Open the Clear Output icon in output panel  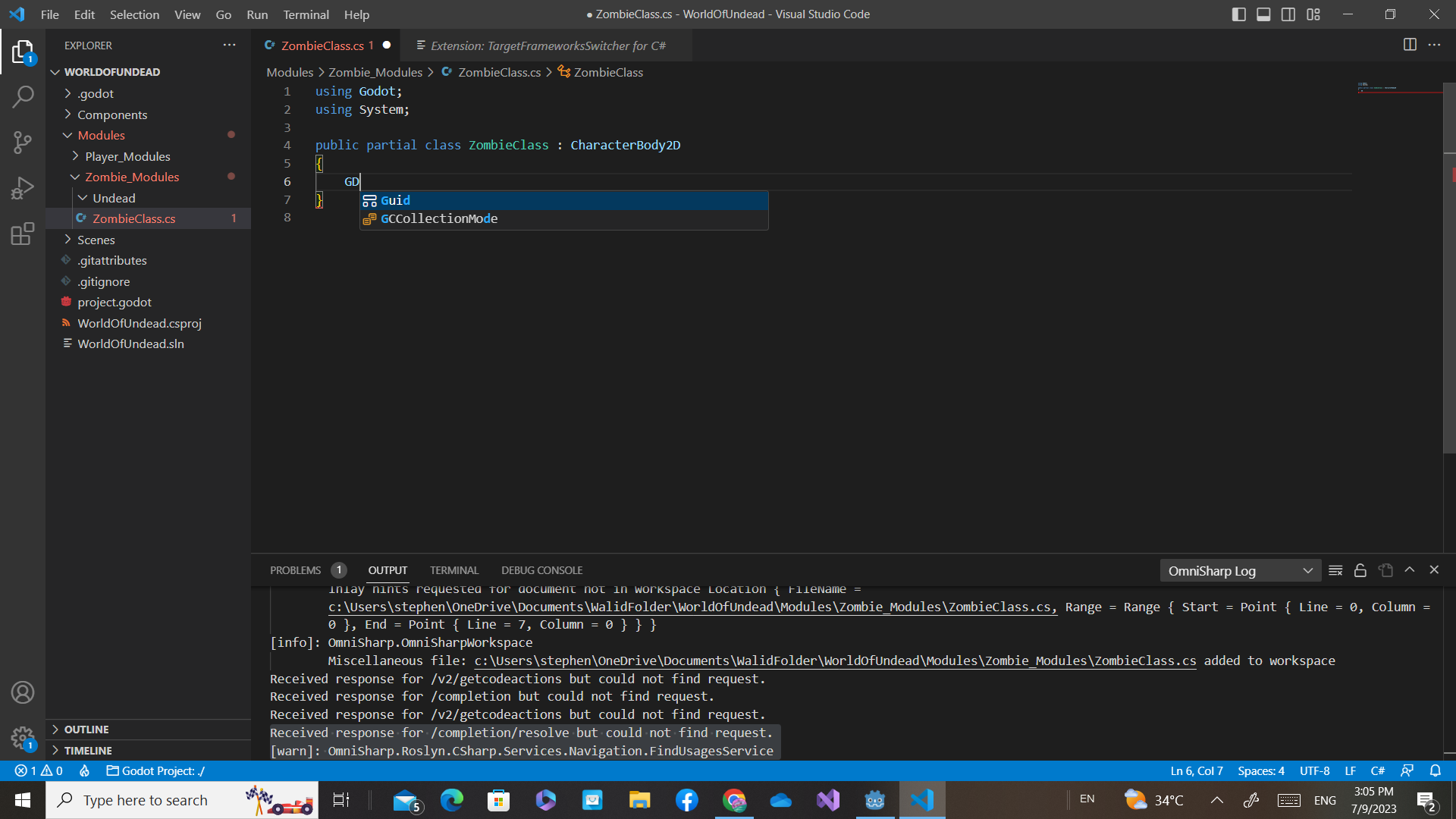pos(1335,570)
